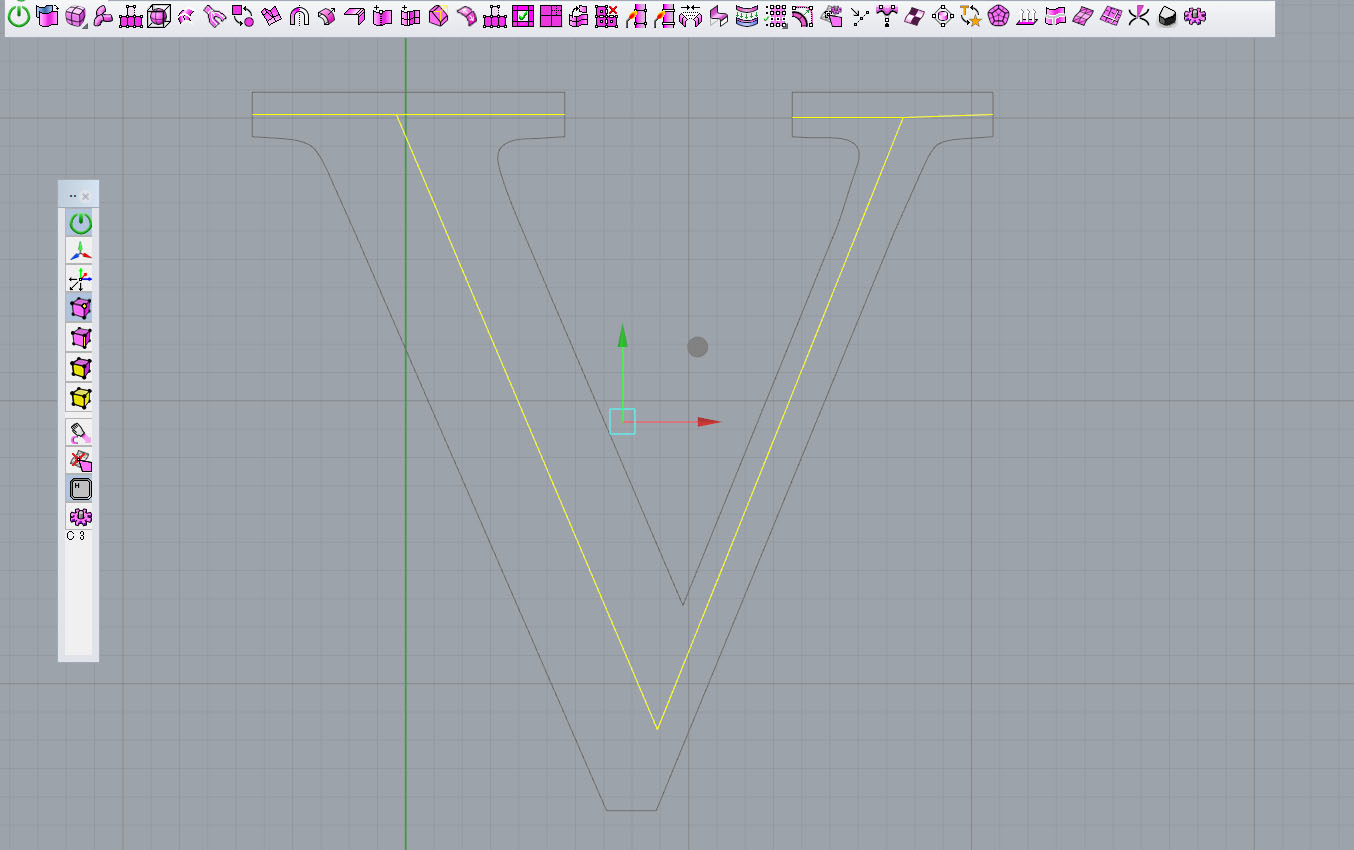Select the pink cylinder with plus sign icon

click(381, 17)
